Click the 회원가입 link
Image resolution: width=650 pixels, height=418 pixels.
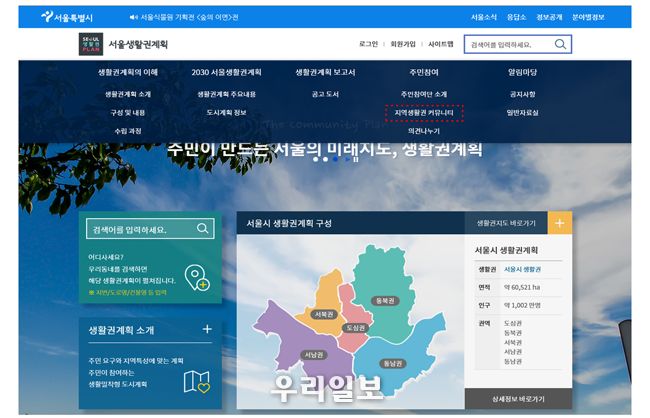click(403, 44)
